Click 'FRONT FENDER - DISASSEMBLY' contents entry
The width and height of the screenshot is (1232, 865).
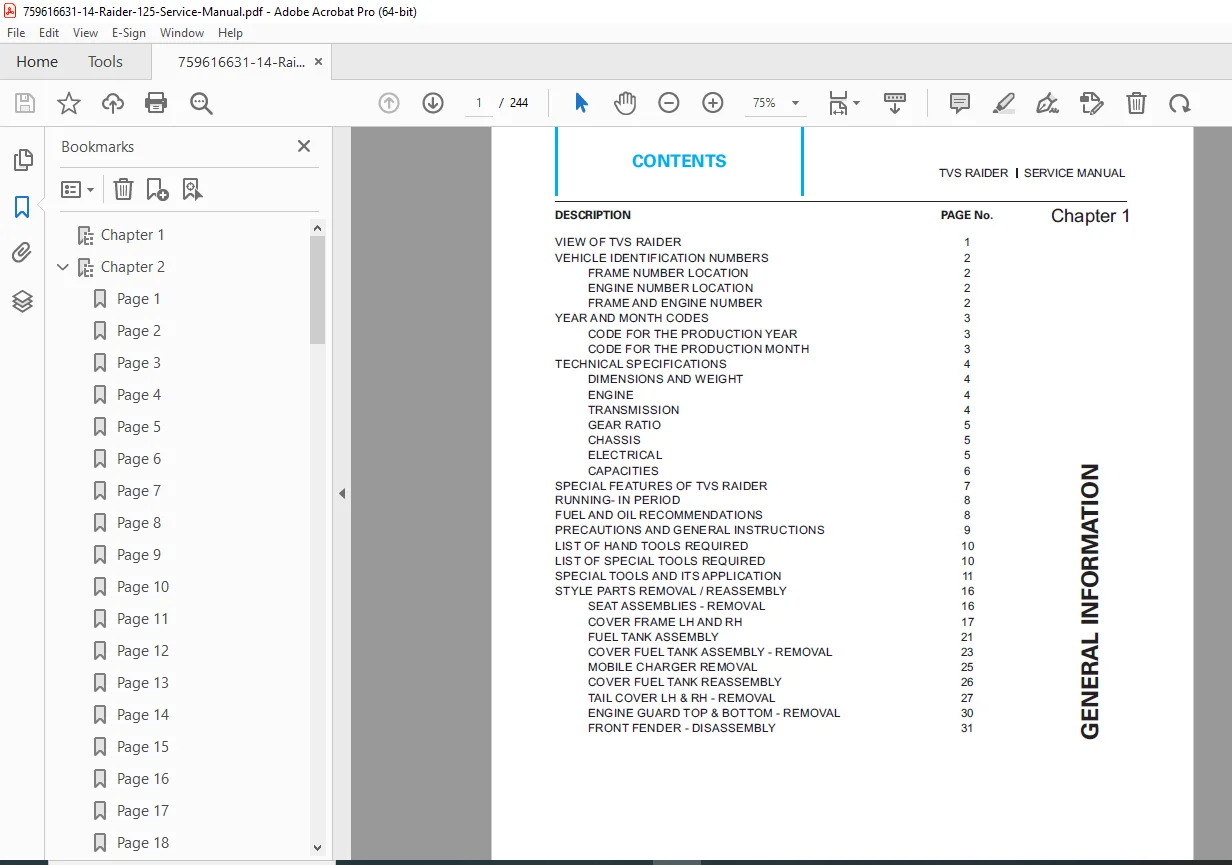coord(682,728)
